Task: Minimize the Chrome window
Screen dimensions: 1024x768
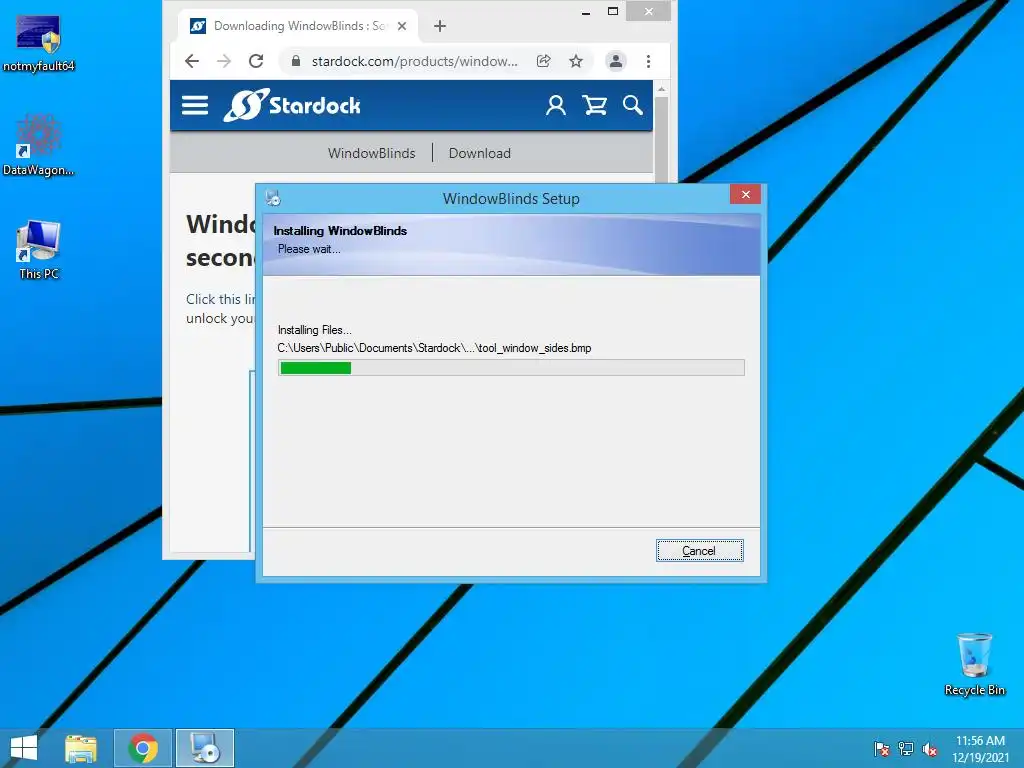Action: pos(586,12)
